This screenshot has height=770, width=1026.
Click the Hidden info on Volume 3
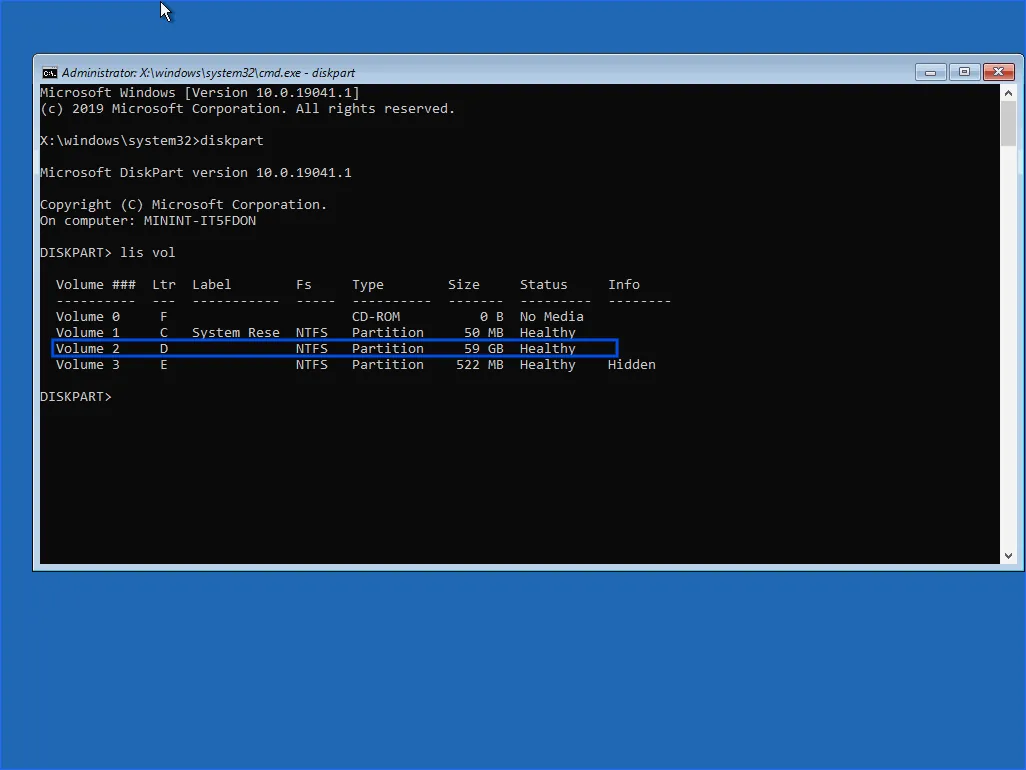click(x=631, y=365)
